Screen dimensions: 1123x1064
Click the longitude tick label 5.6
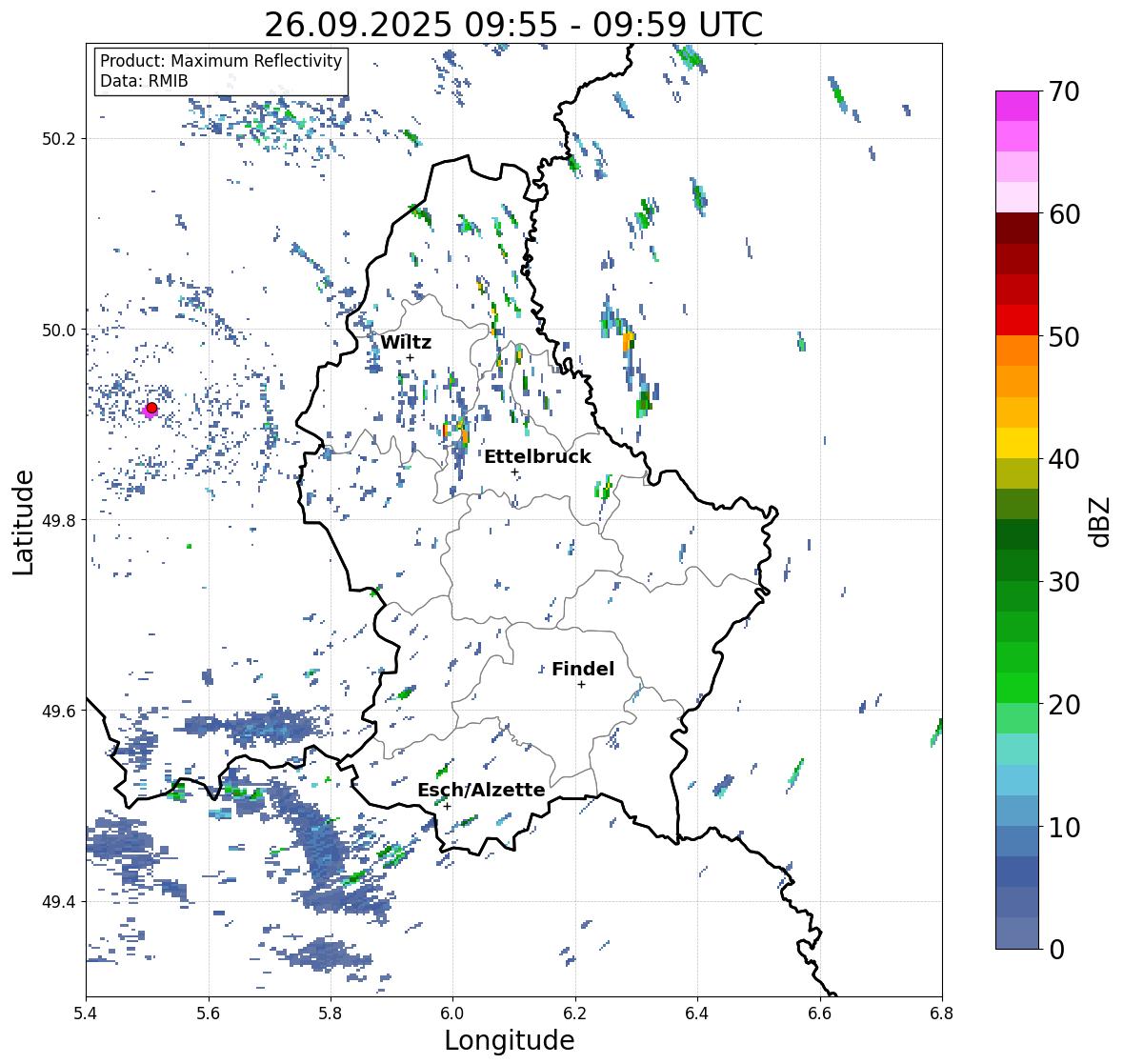point(209,1014)
